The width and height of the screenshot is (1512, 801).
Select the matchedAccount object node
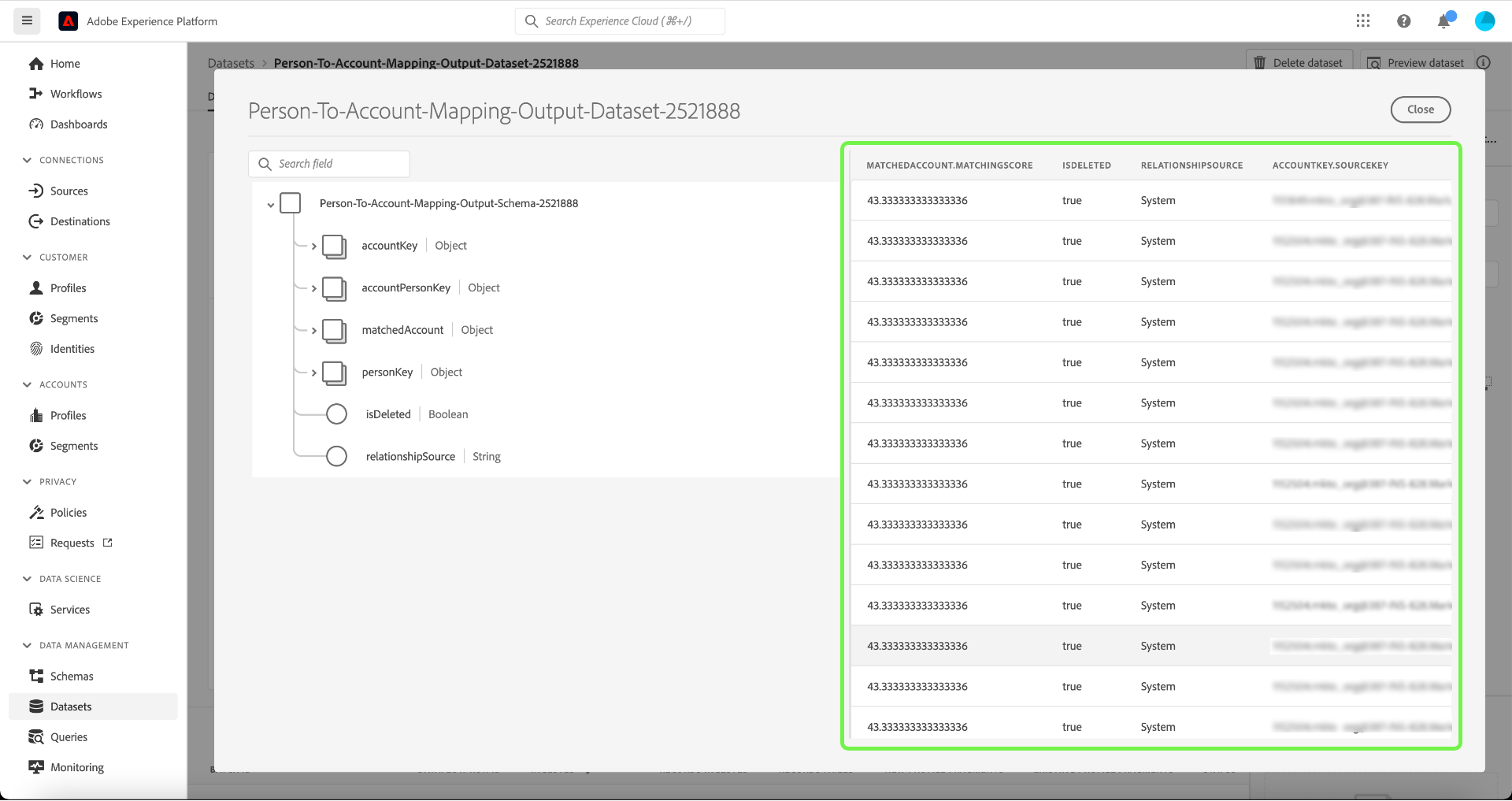[x=334, y=330]
